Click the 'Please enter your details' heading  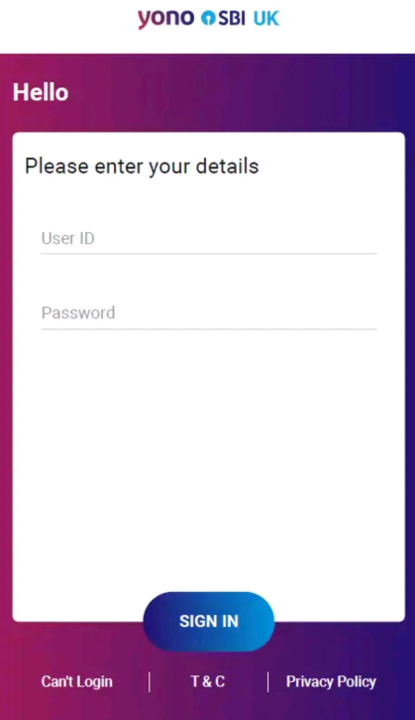coord(142,166)
